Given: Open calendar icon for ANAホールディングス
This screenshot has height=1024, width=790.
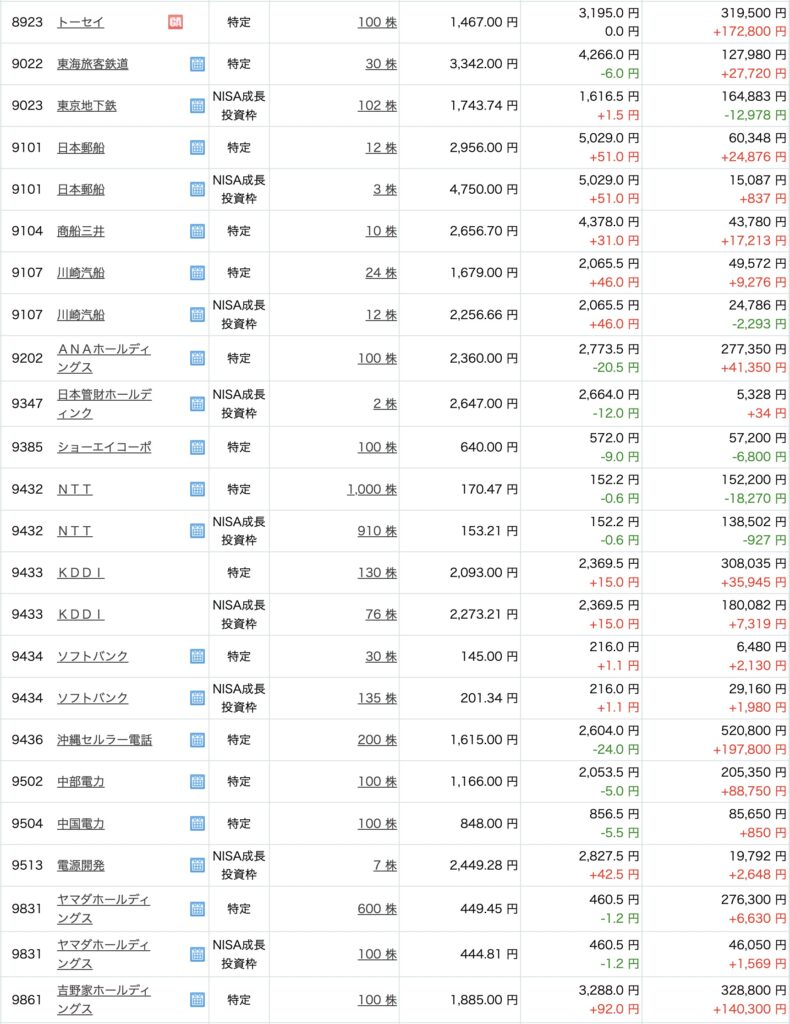Looking at the screenshot, I should point(197,358).
